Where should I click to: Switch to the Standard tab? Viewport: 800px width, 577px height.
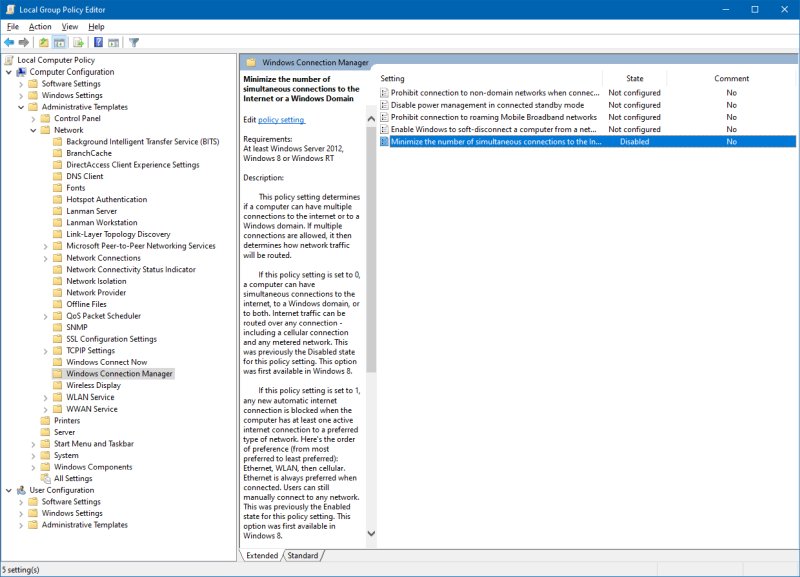point(302,556)
